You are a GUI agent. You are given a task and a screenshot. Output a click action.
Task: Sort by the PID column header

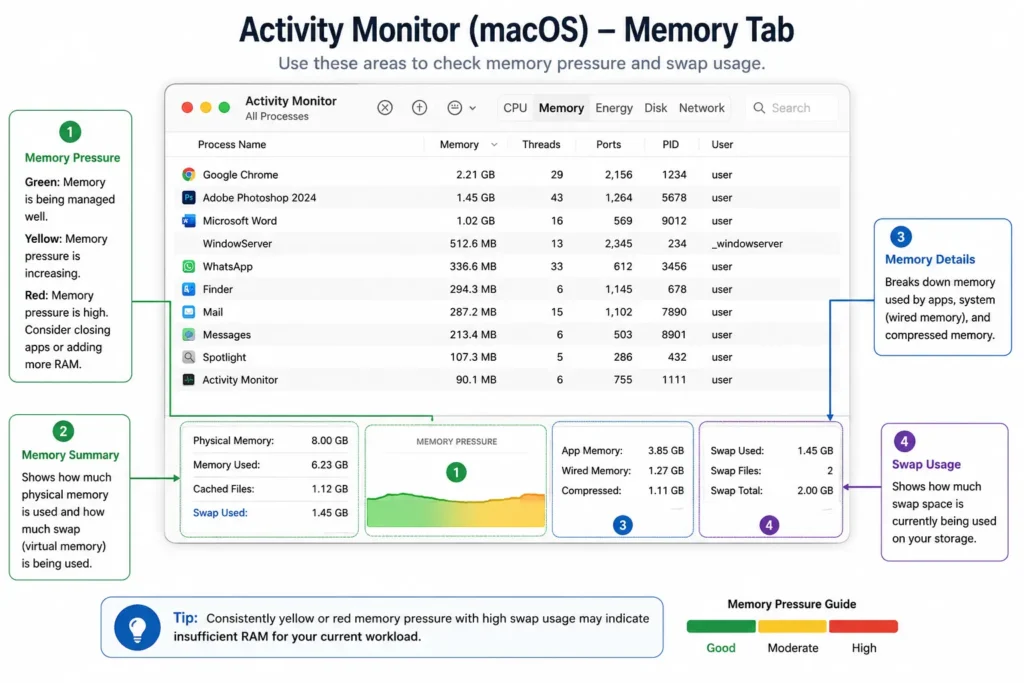[x=671, y=144]
